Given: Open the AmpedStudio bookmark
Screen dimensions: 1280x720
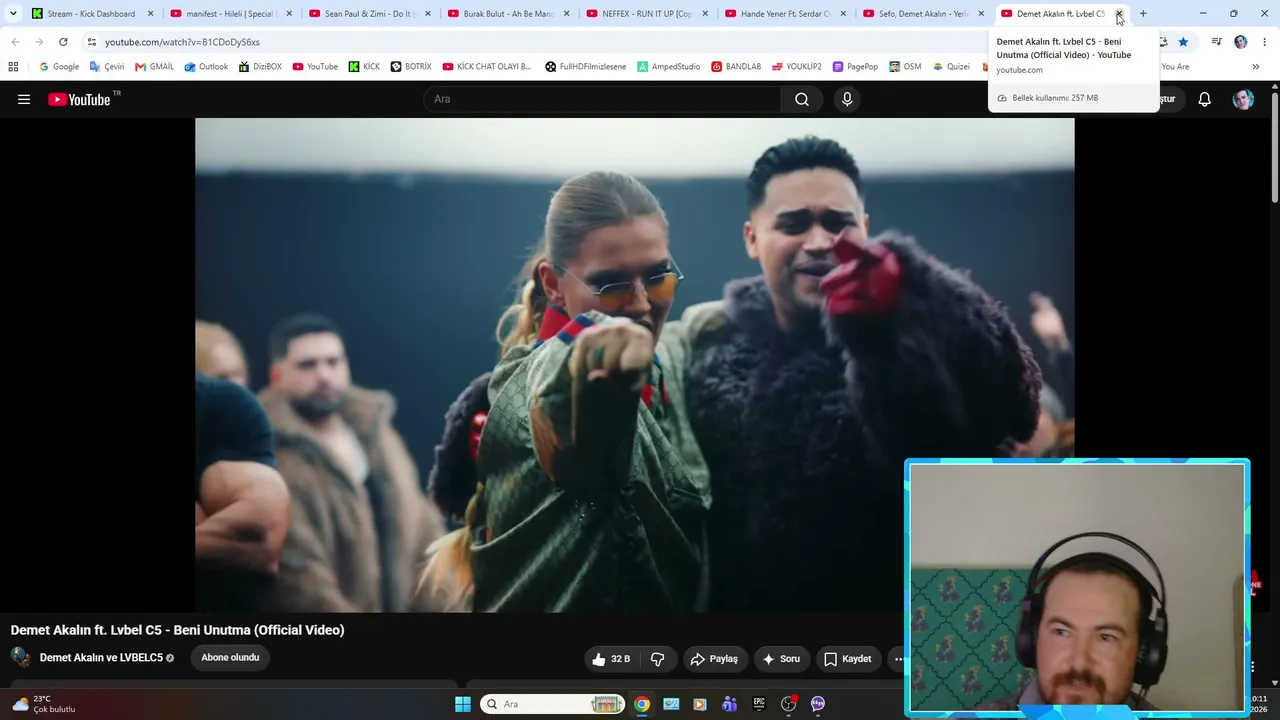Looking at the screenshot, I should pos(667,67).
